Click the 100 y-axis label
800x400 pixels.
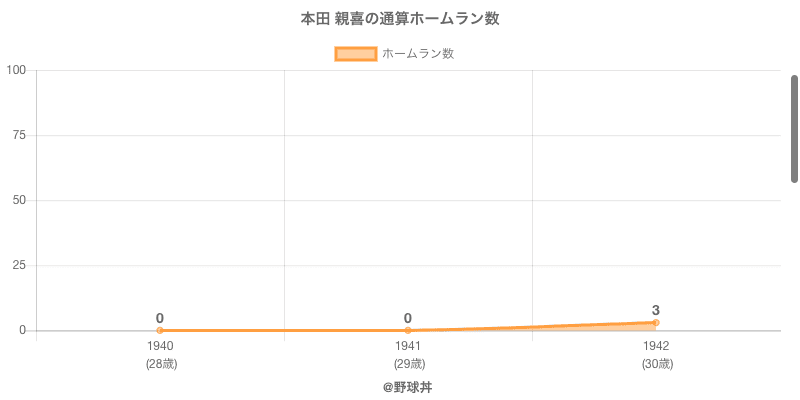tap(17, 70)
